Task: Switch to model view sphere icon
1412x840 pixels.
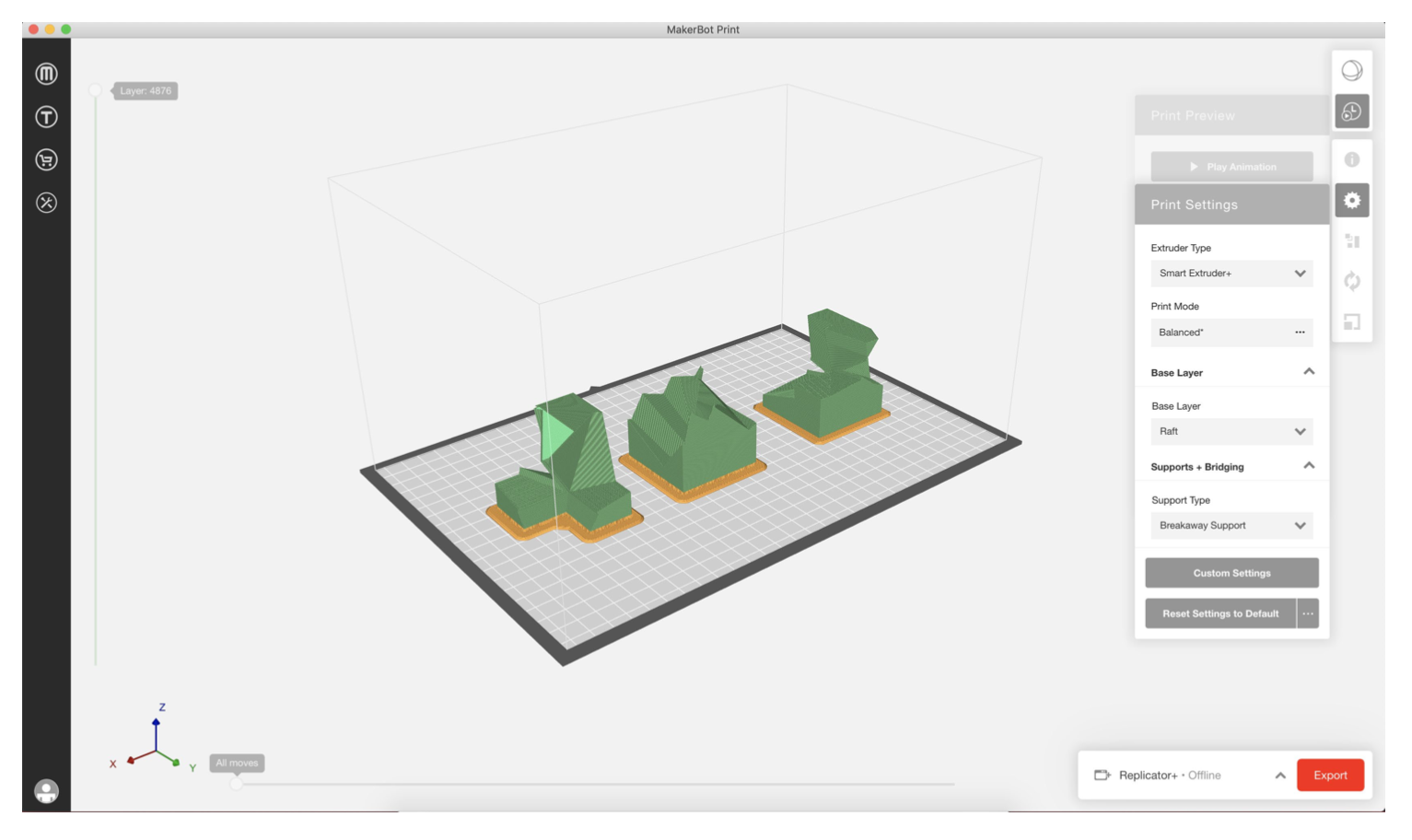Action: click(1351, 71)
